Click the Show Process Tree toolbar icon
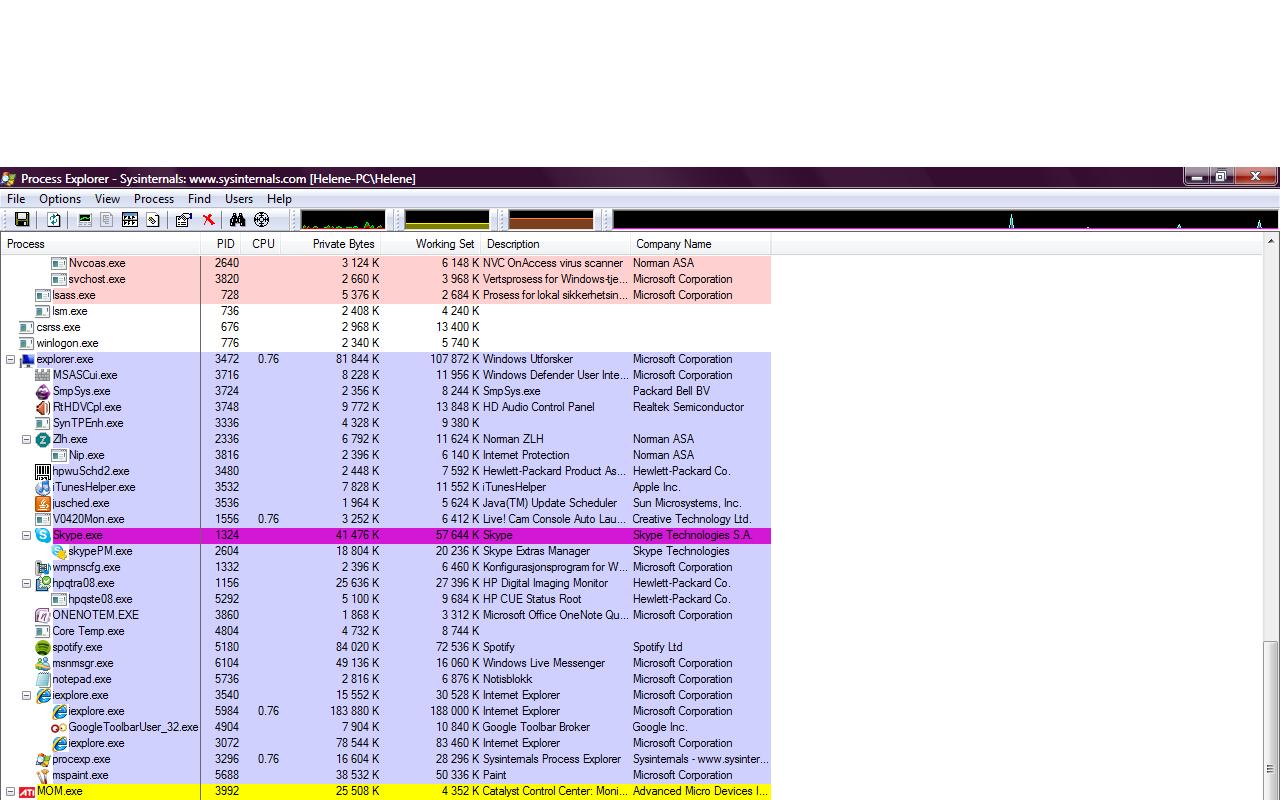This screenshot has width=1280, height=800. pos(107,220)
